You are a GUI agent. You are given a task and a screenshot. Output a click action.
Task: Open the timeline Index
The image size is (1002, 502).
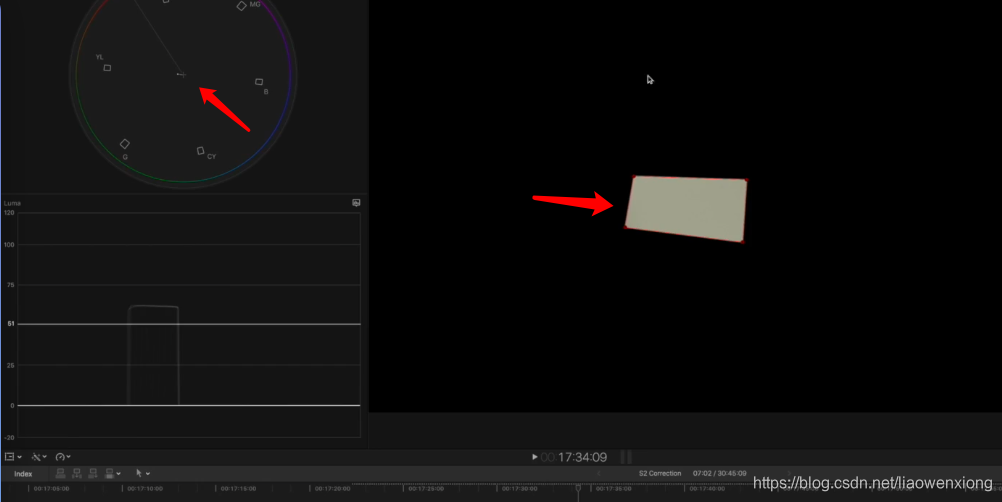point(23,474)
